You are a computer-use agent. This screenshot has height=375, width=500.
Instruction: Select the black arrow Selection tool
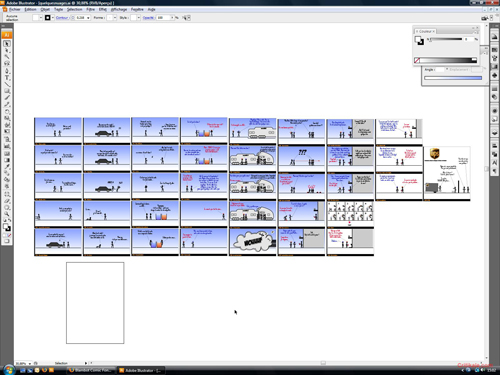[7, 44]
